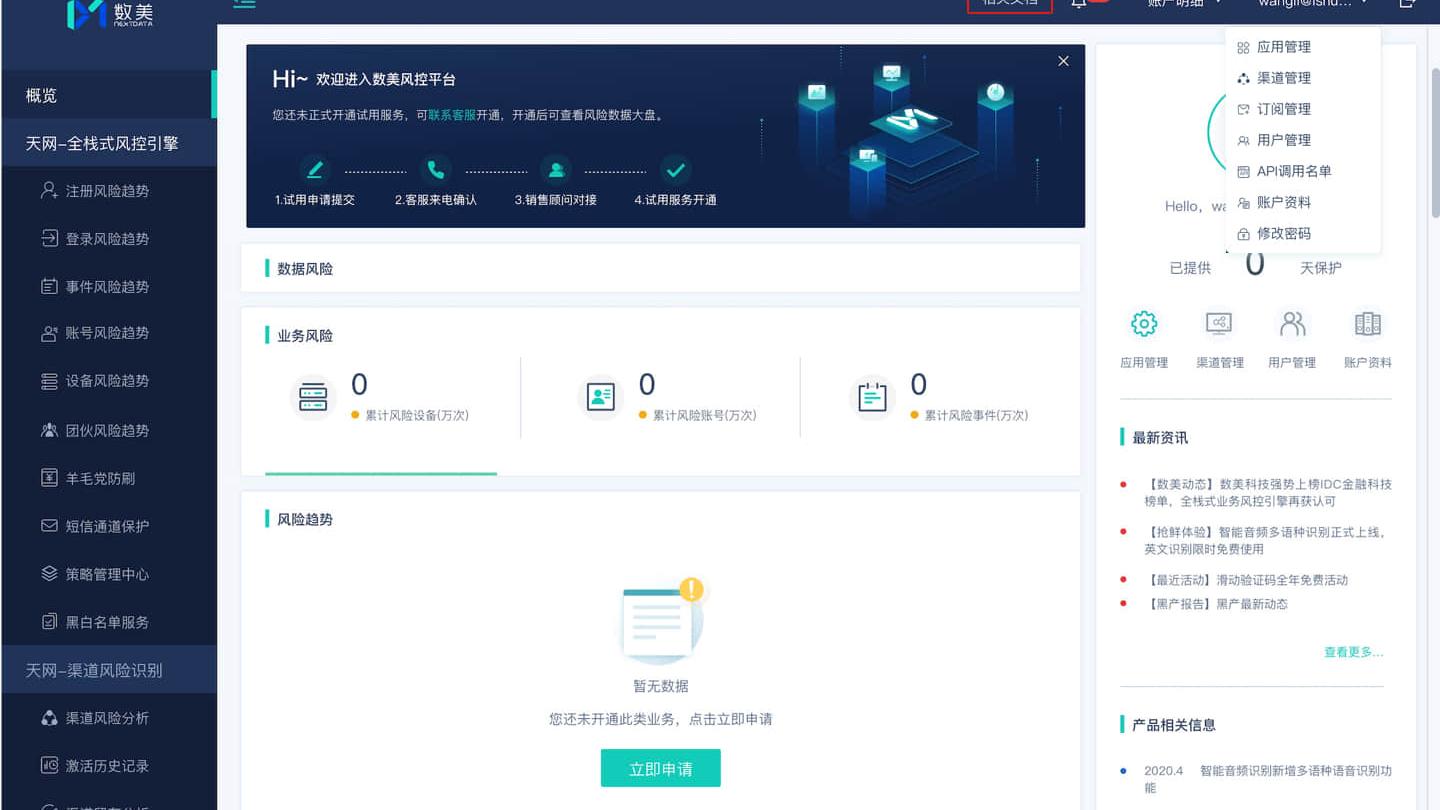
Task: Click the 风险趋势 section heading
Action: [305, 520]
